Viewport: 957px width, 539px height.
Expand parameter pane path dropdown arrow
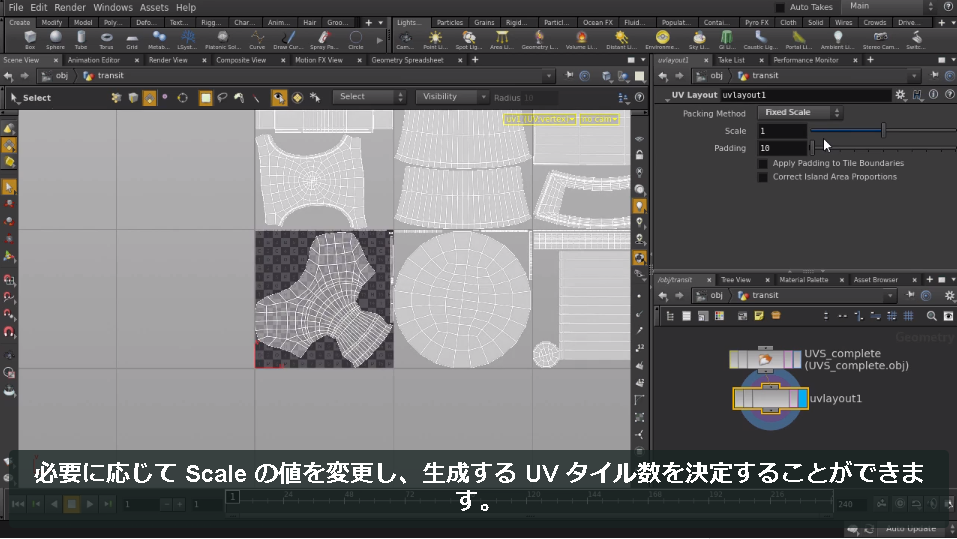tap(914, 76)
